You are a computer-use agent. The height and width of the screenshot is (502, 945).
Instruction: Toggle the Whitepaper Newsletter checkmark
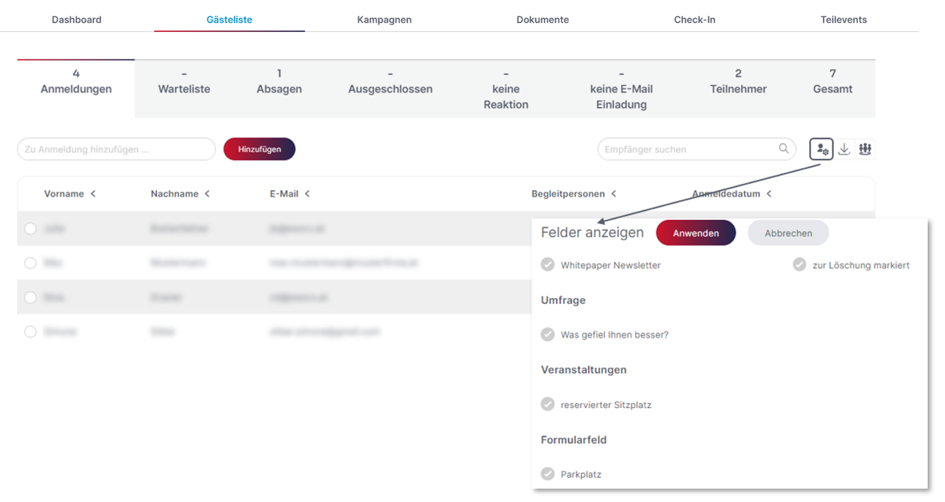pos(547,265)
